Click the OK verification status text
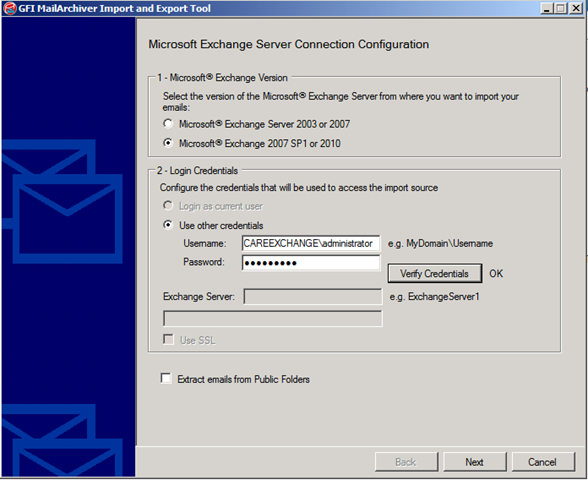The width and height of the screenshot is (588, 480). click(496, 273)
